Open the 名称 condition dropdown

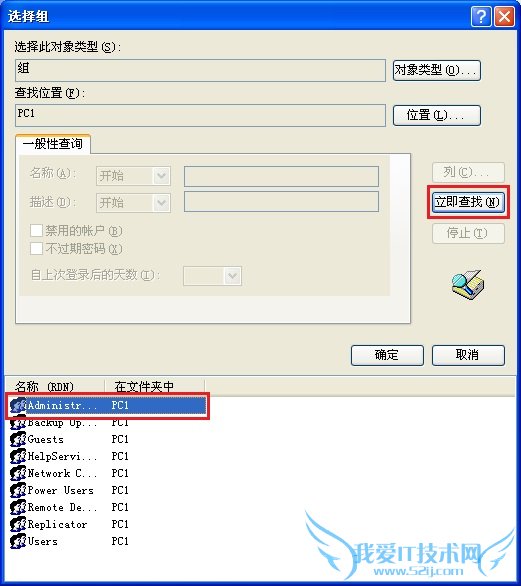133,176
